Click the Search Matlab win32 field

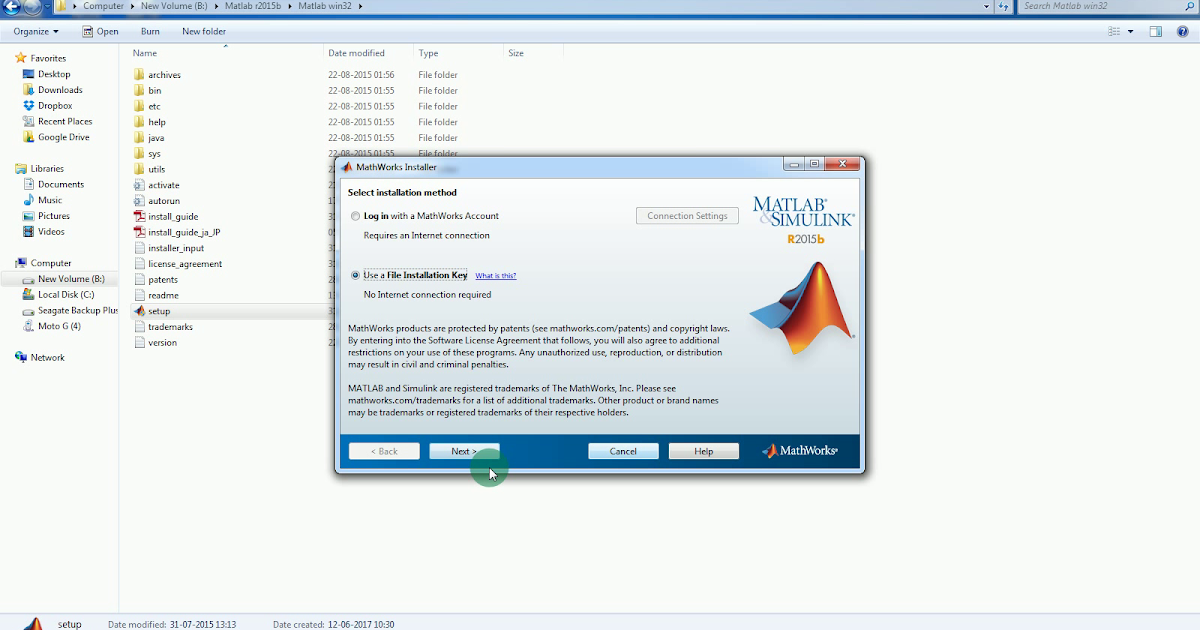[1108, 6]
